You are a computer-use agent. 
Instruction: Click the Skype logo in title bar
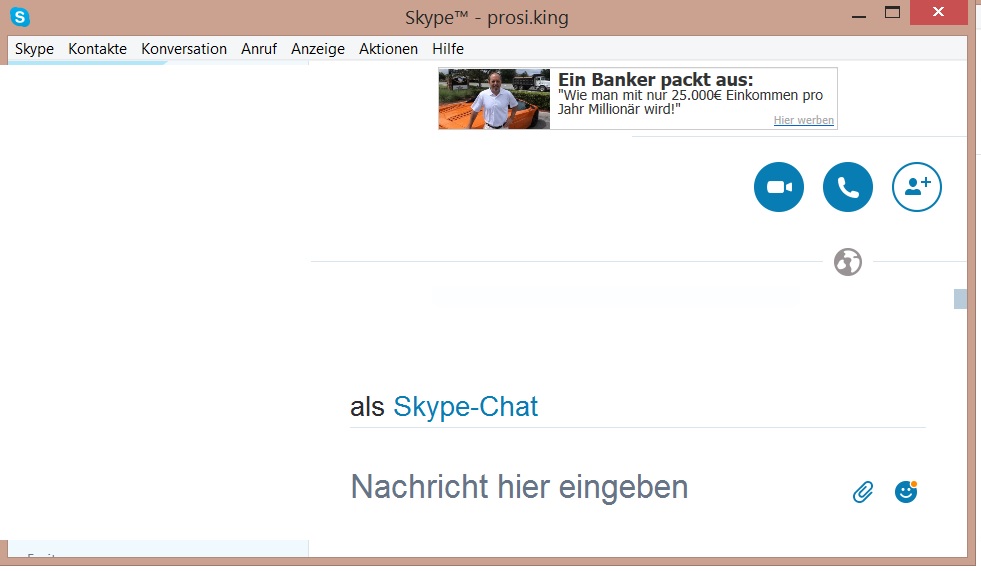pos(20,17)
